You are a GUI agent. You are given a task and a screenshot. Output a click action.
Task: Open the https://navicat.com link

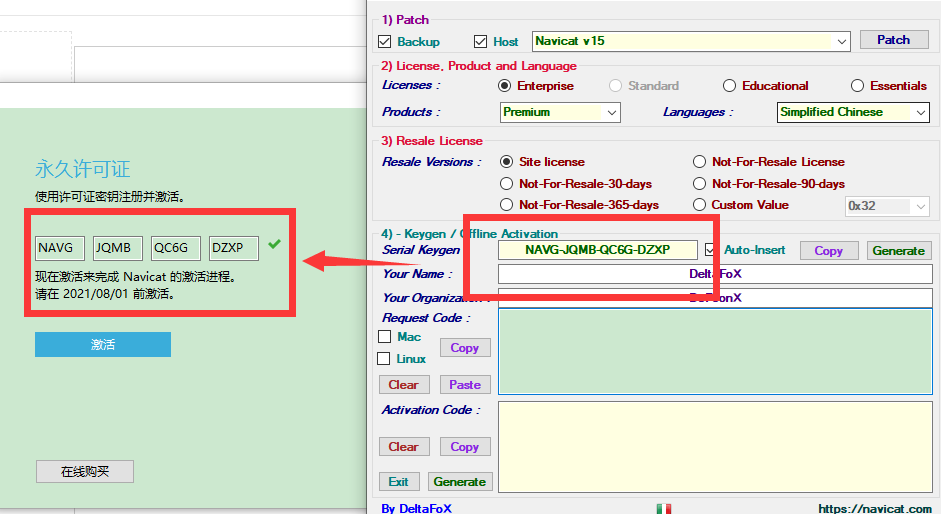click(875, 509)
